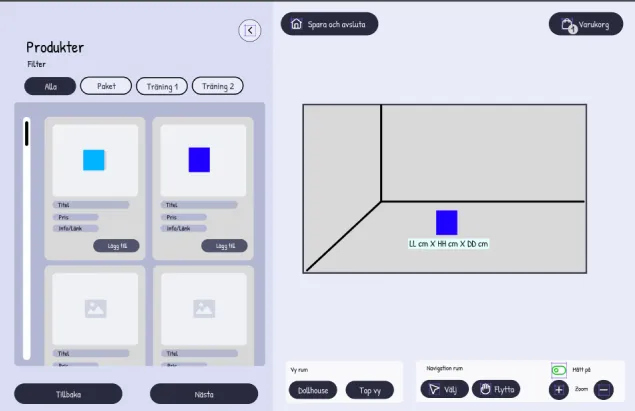Switch to Top vy room view

click(370, 390)
